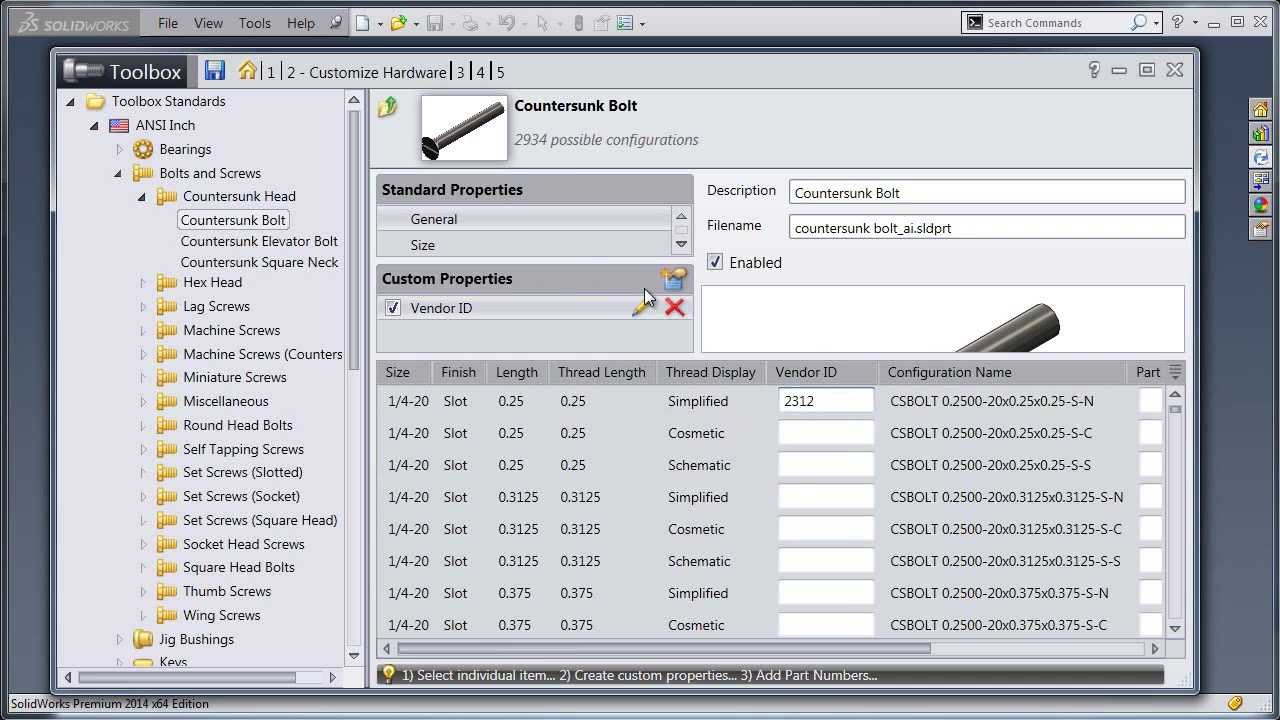
Task: Click the File Properties icon
Action: click(x=602, y=23)
